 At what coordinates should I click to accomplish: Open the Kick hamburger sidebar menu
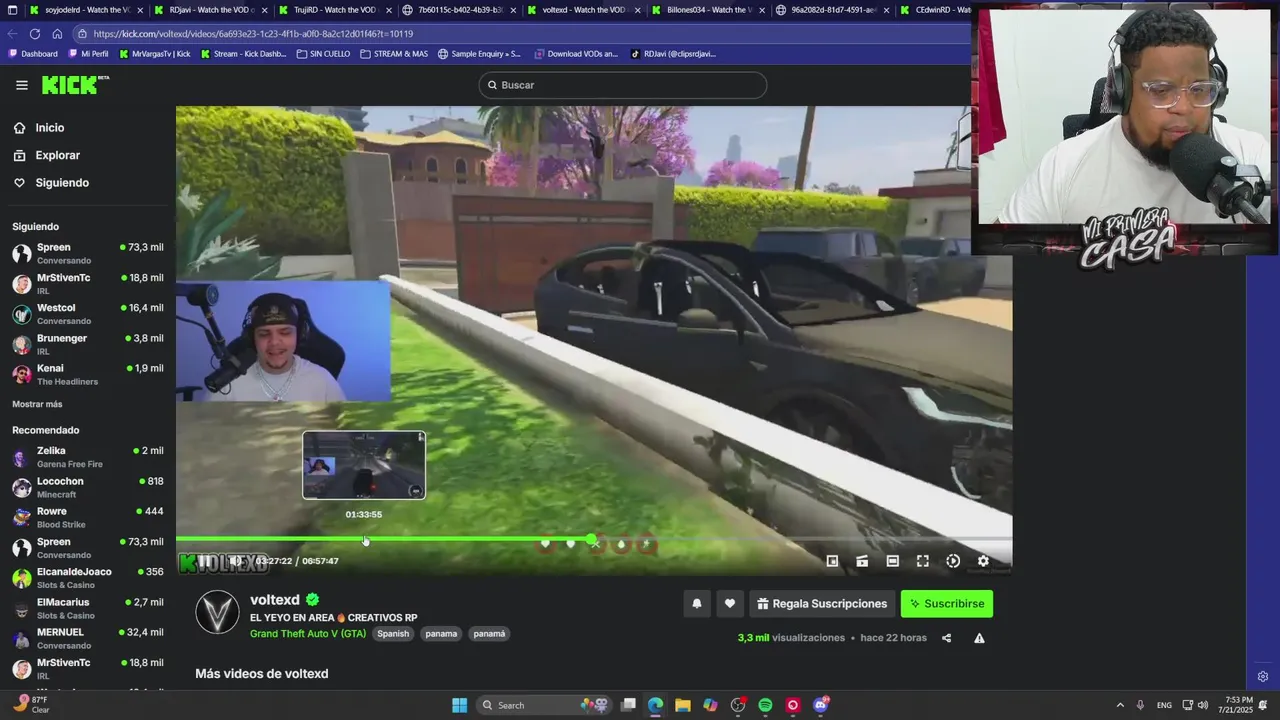click(x=22, y=85)
